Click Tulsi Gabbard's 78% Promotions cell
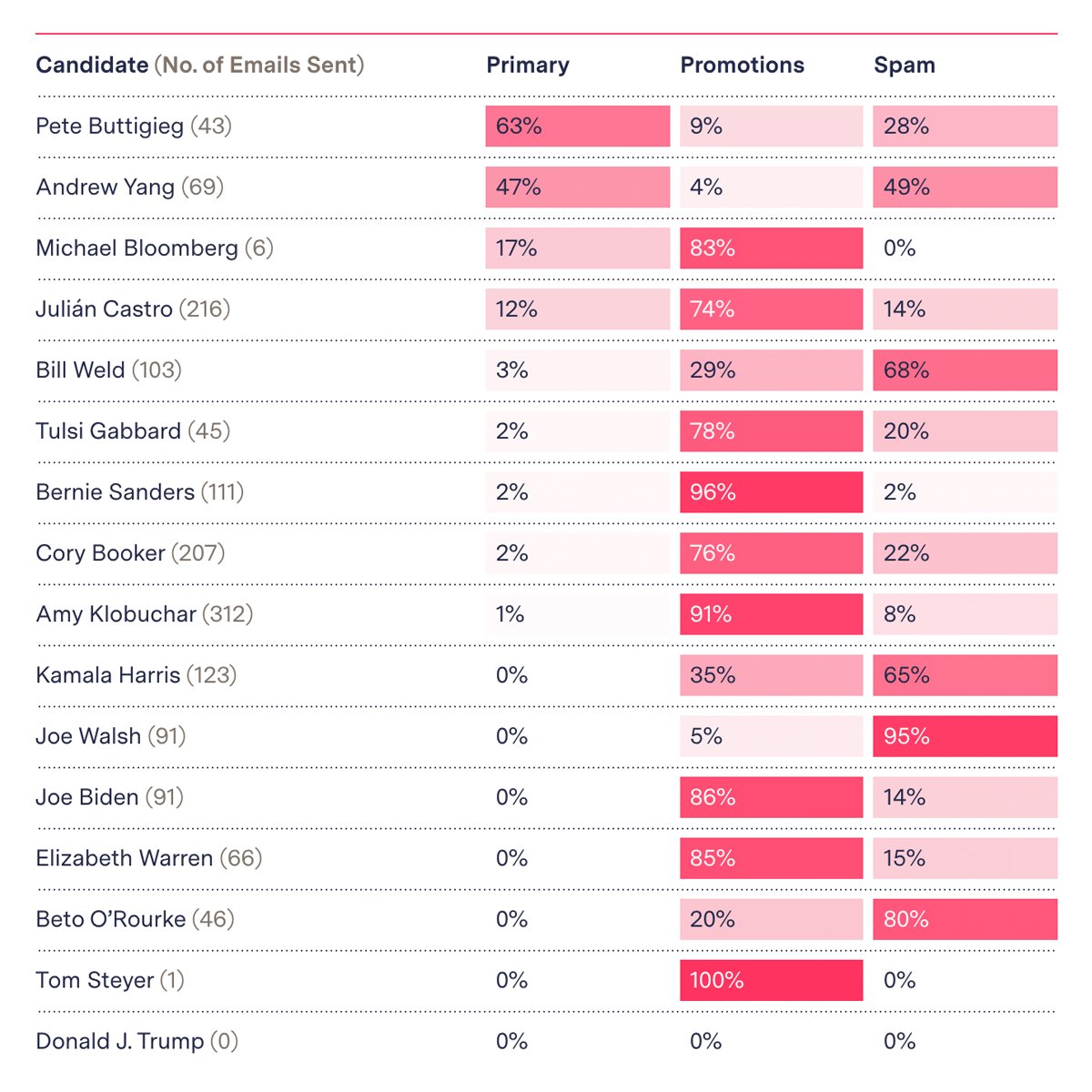The height and width of the screenshot is (1092, 1092). [x=772, y=430]
